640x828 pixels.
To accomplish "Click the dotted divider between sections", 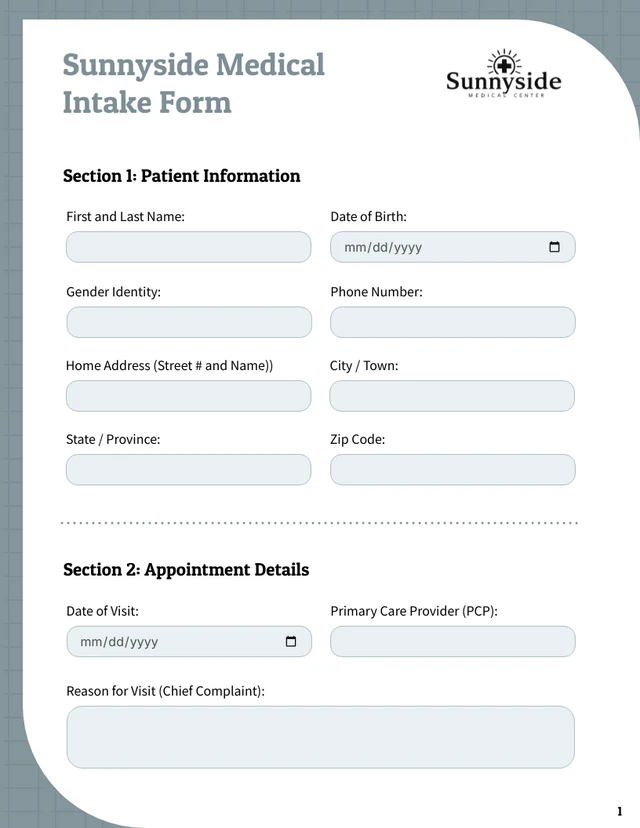I will [x=320, y=522].
